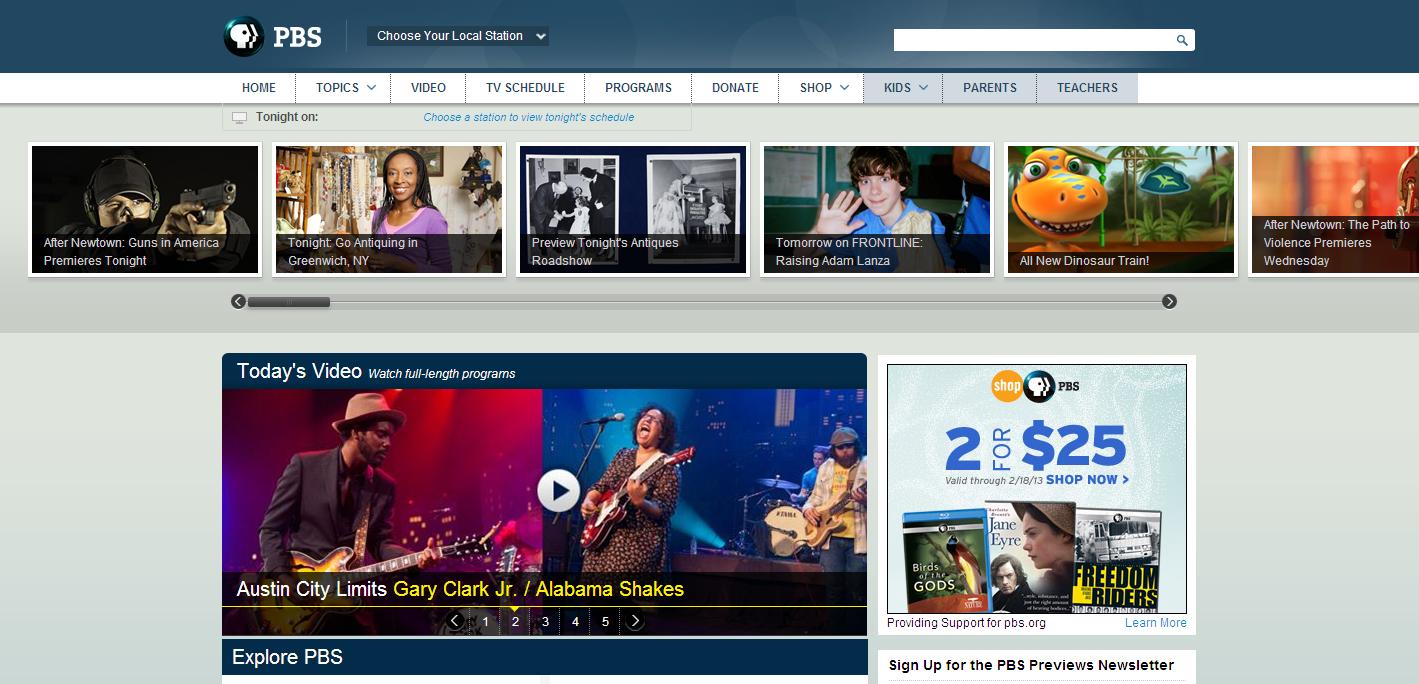Expand the Shop menu
The width and height of the screenshot is (1419, 684).
(x=824, y=88)
